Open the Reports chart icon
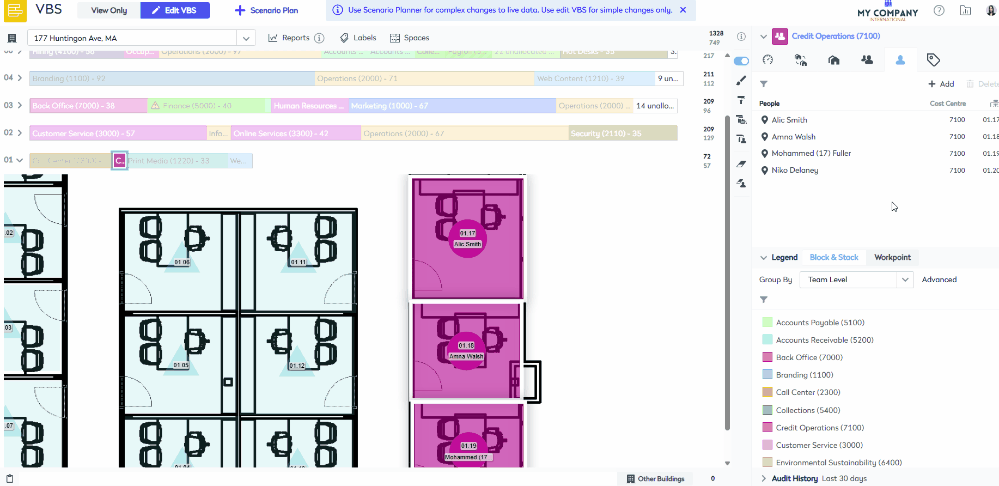The height and width of the screenshot is (486, 999). point(273,38)
